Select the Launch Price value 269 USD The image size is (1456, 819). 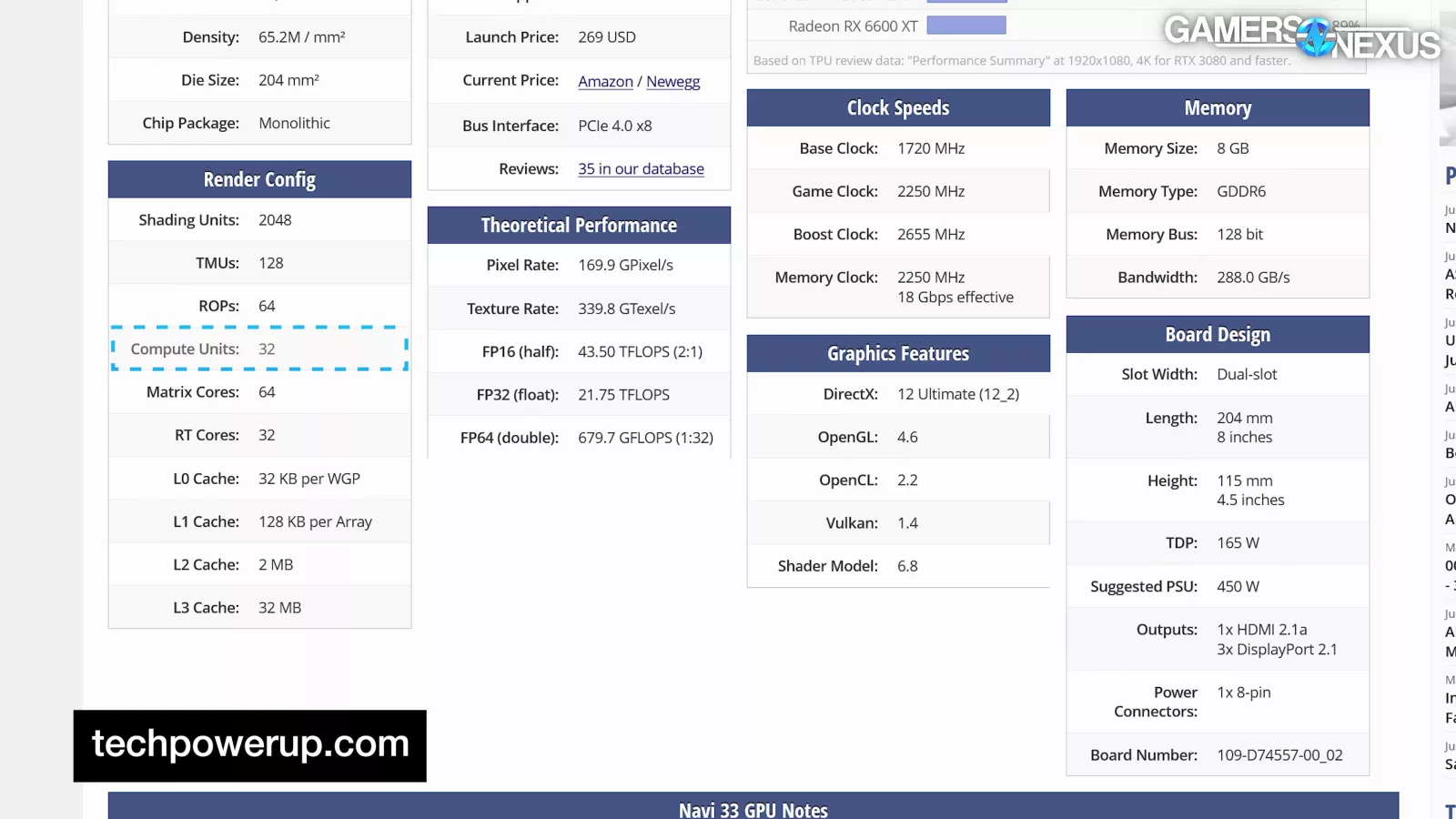(x=607, y=37)
